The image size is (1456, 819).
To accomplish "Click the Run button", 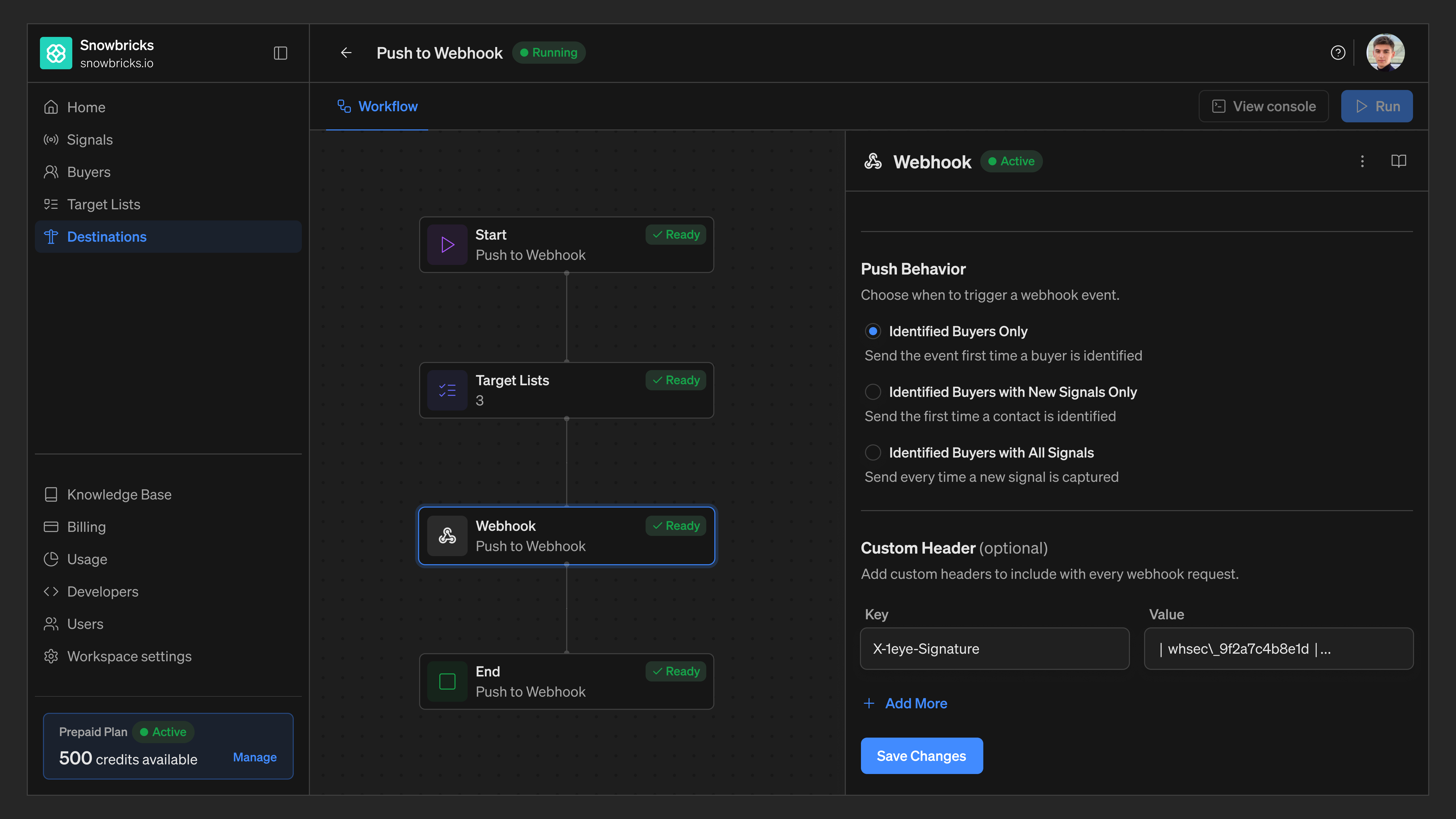I will [x=1377, y=106].
